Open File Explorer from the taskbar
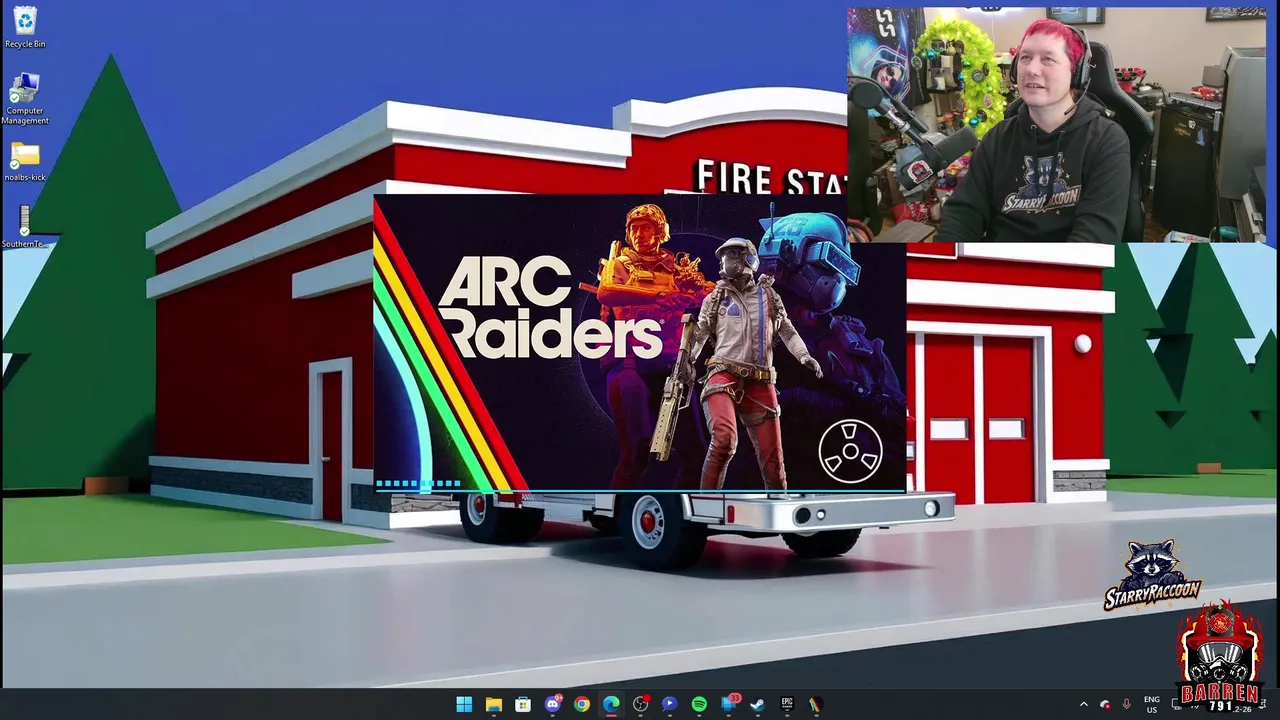The height and width of the screenshot is (720, 1280). tap(494, 704)
